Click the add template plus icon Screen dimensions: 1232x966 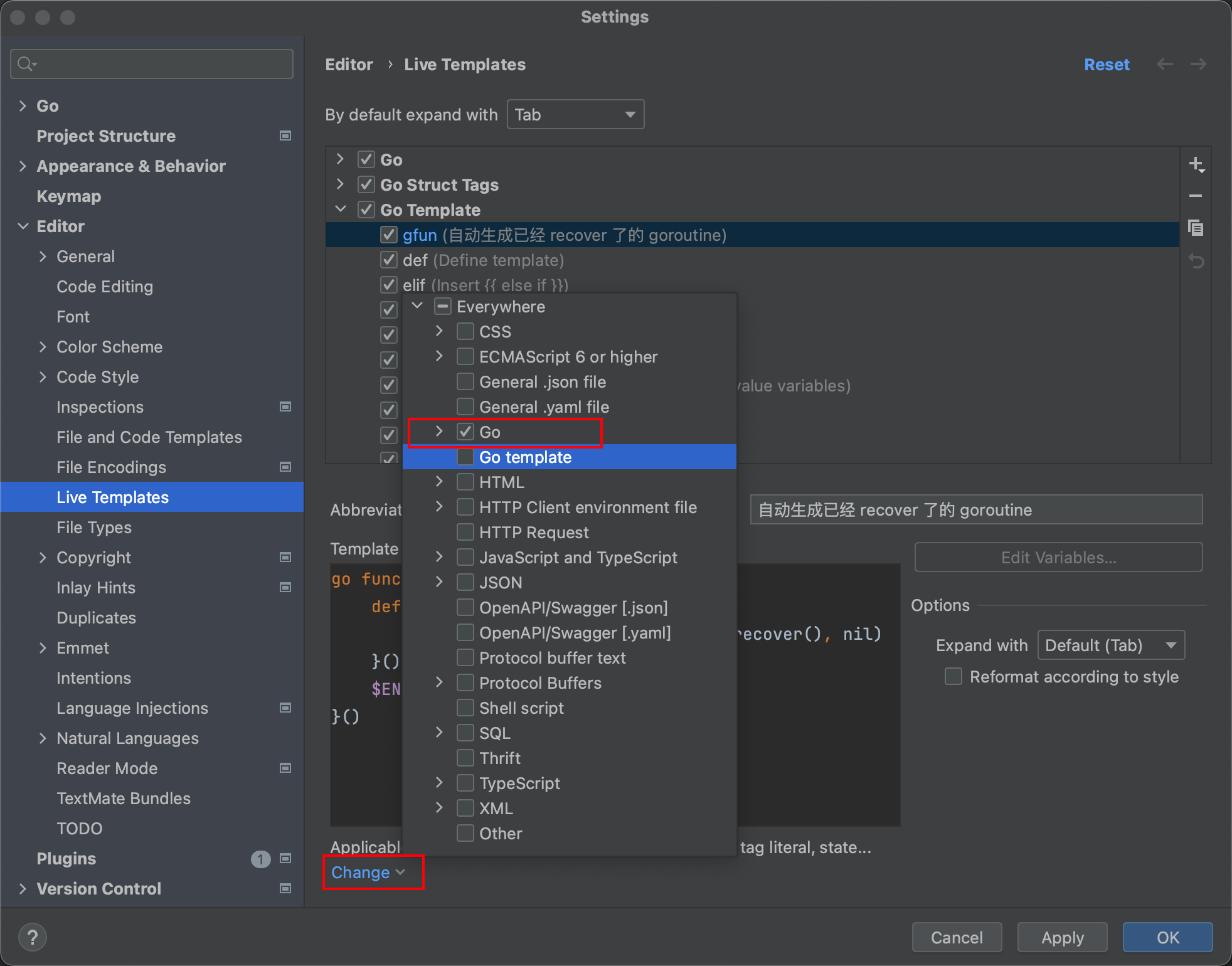(x=1196, y=164)
